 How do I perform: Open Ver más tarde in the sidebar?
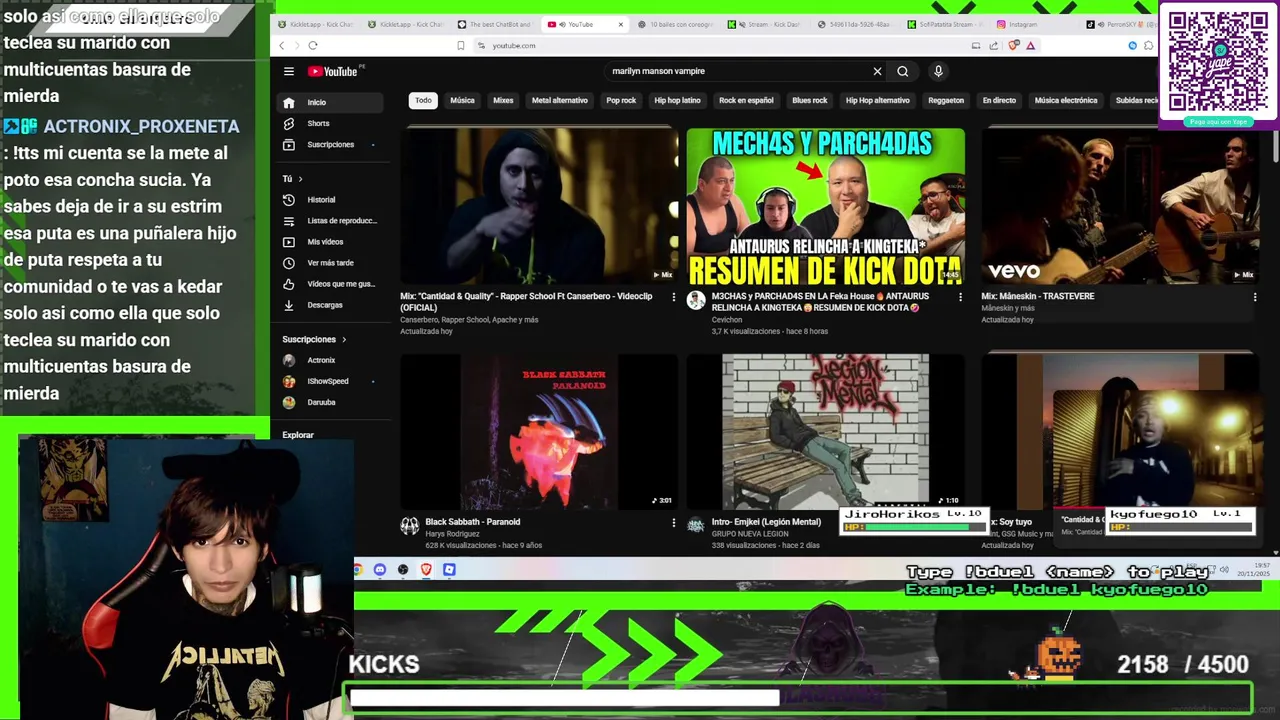tap(330, 262)
